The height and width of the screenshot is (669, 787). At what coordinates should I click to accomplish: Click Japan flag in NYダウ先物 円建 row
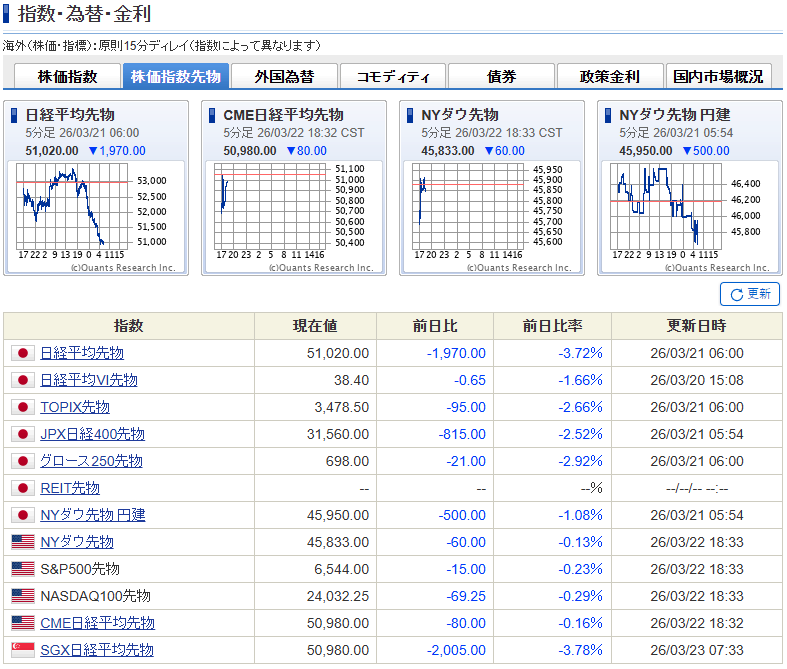pos(23,515)
